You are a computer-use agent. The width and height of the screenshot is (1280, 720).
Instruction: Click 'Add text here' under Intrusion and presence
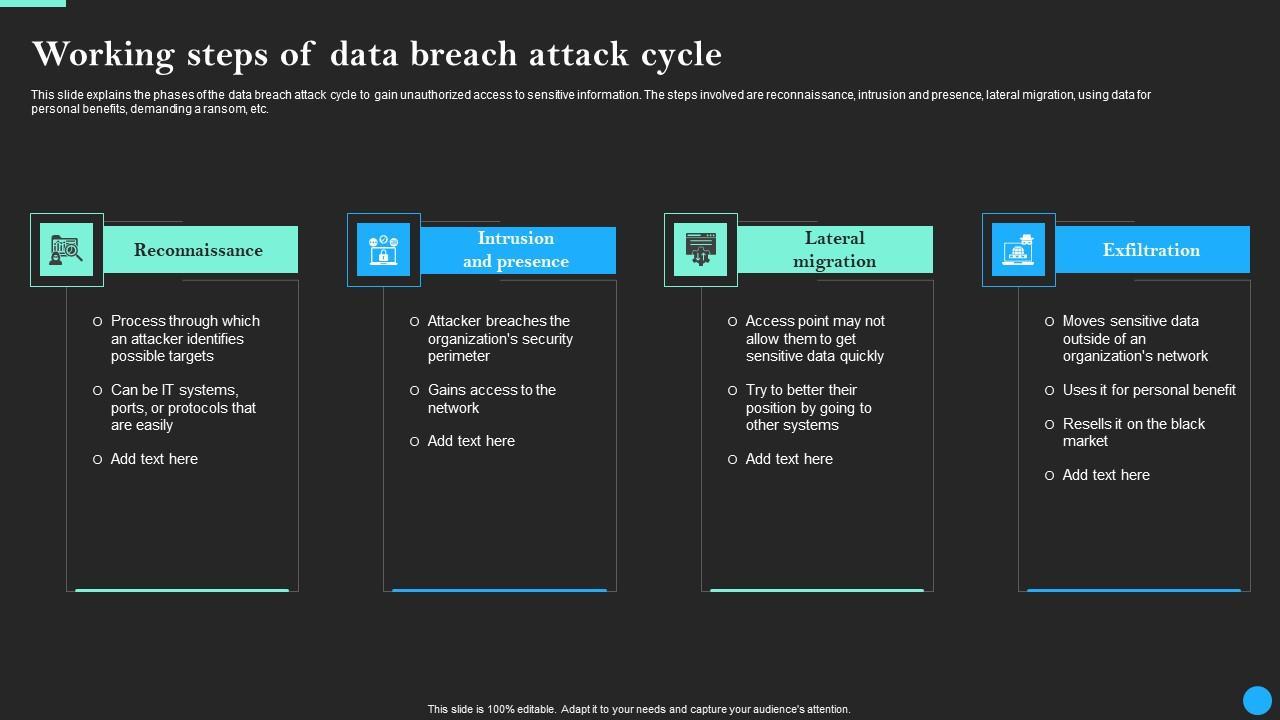[x=471, y=441]
